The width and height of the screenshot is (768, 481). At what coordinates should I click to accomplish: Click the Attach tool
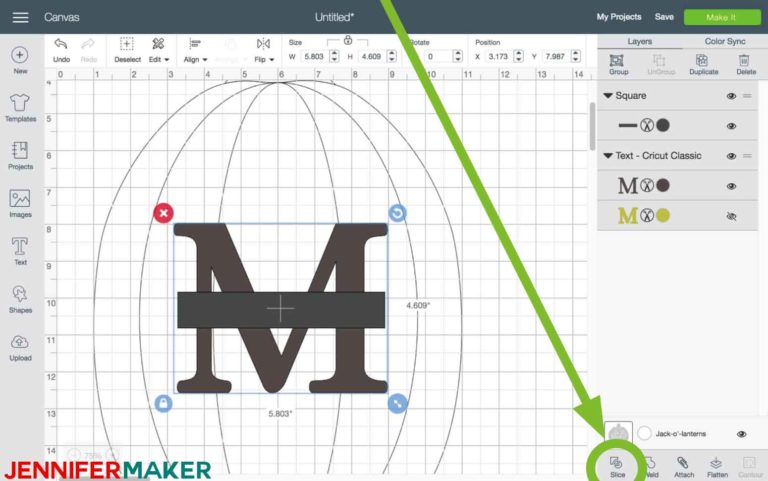click(684, 467)
